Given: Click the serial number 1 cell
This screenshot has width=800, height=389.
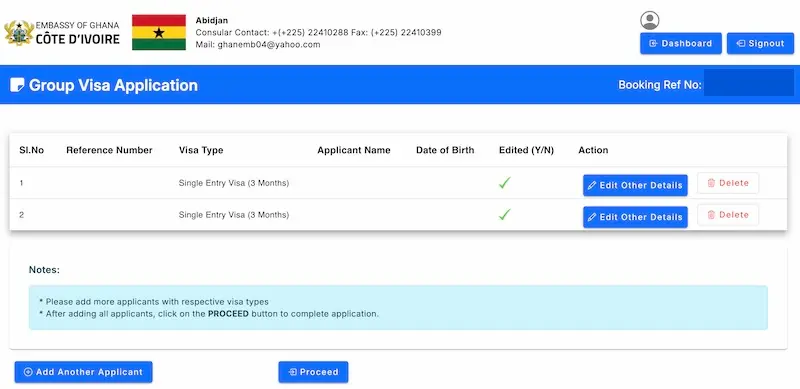Looking at the screenshot, I should click(x=21, y=183).
